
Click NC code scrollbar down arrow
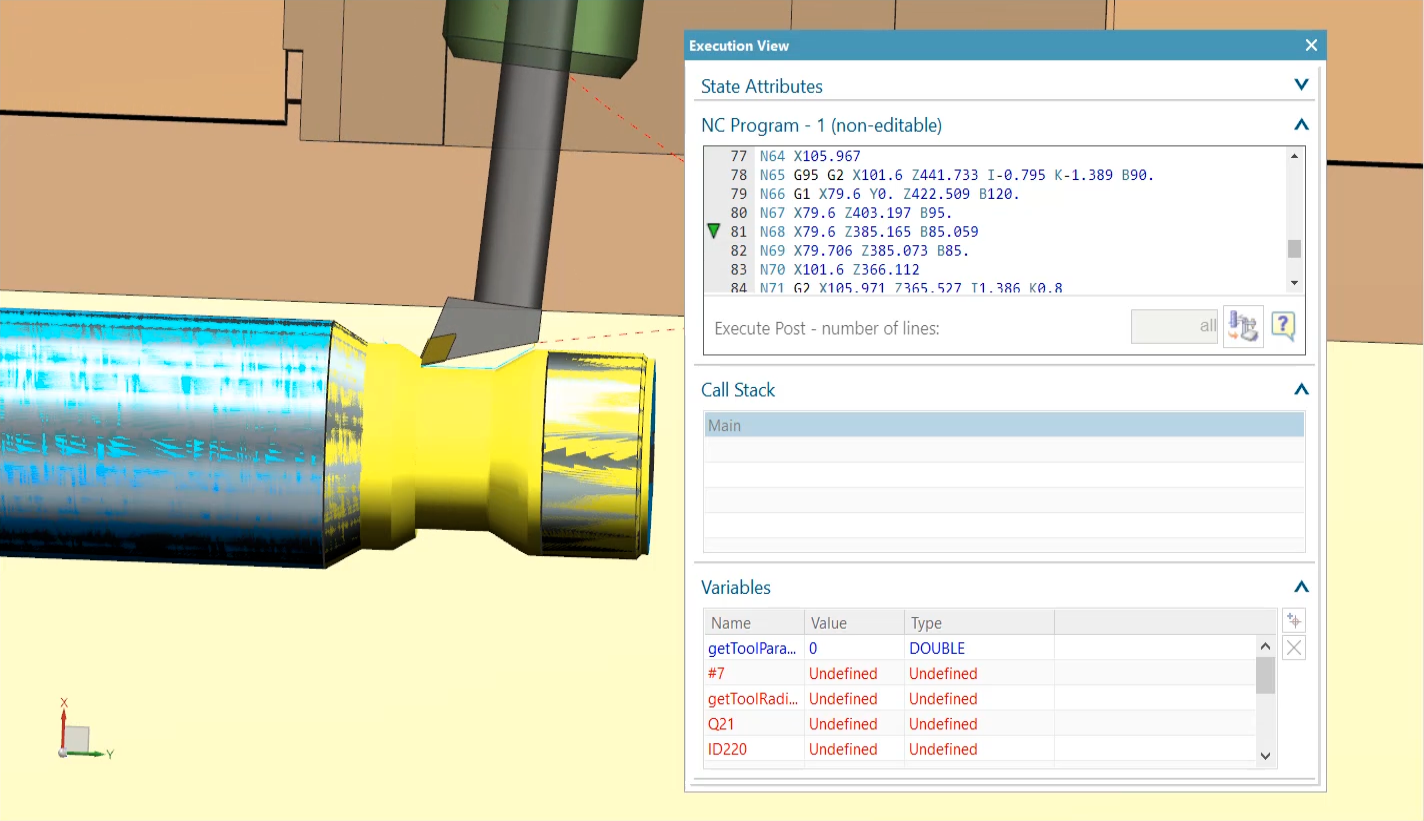point(1294,284)
